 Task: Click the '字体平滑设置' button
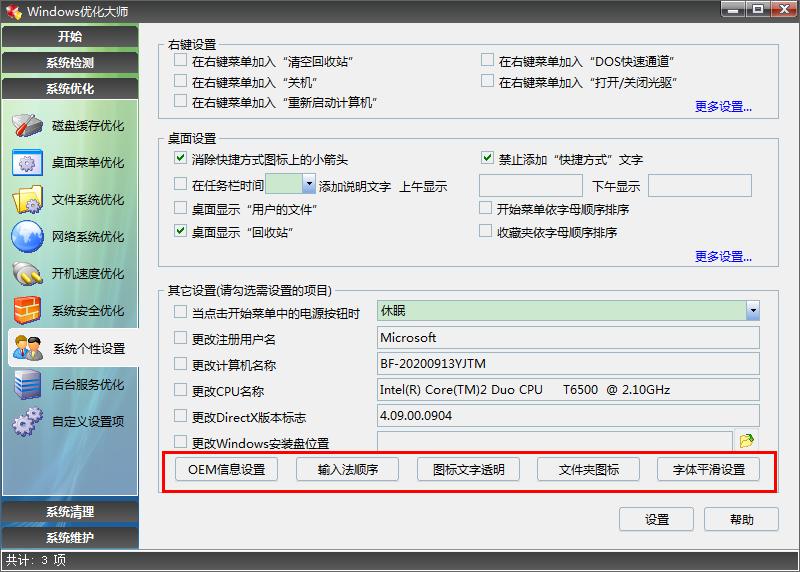click(x=709, y=469)
